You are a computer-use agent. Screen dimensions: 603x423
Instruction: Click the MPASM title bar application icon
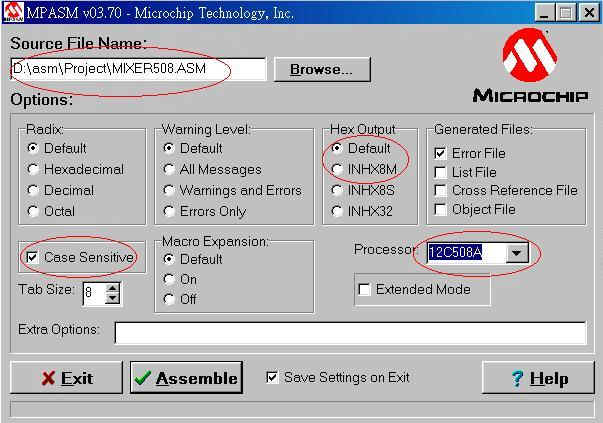pyautogui.click(x=13, y=12)
